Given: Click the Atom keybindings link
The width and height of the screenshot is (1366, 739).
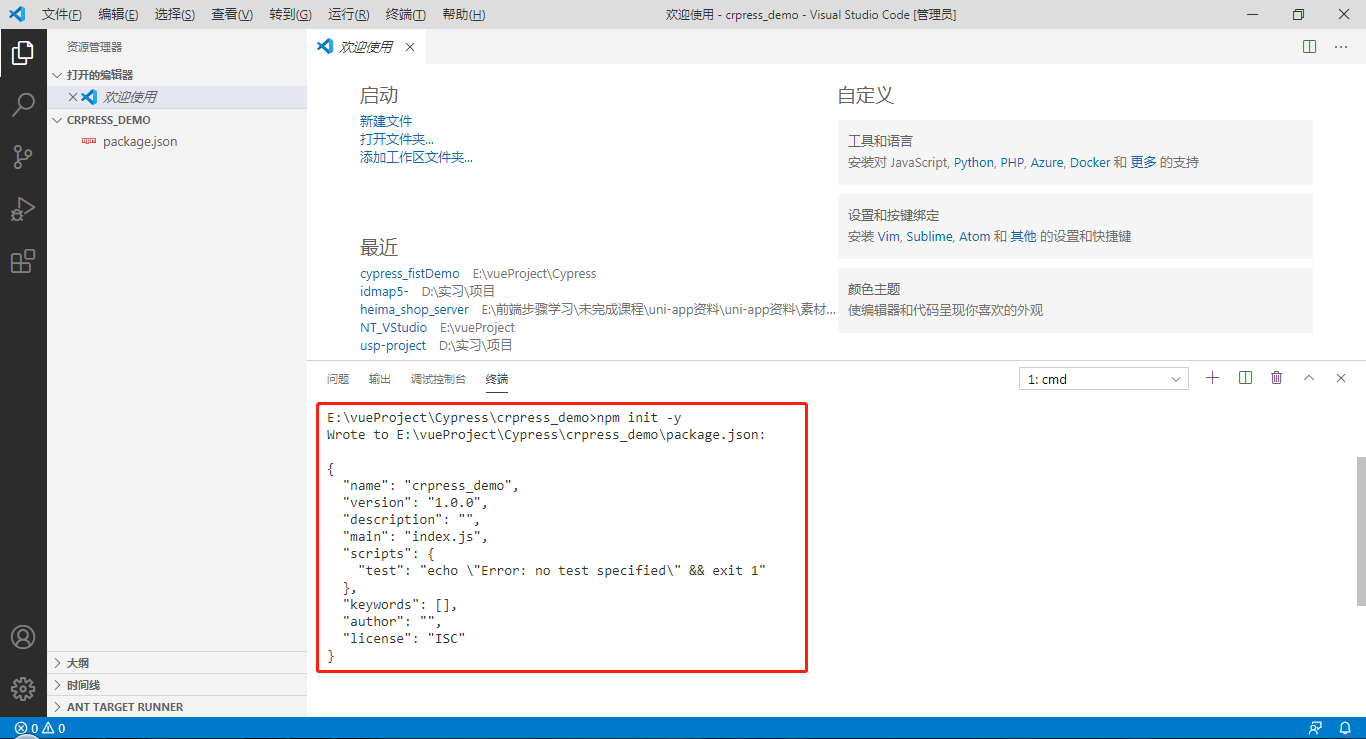Looking at the screenshot, I should [974, 236].
